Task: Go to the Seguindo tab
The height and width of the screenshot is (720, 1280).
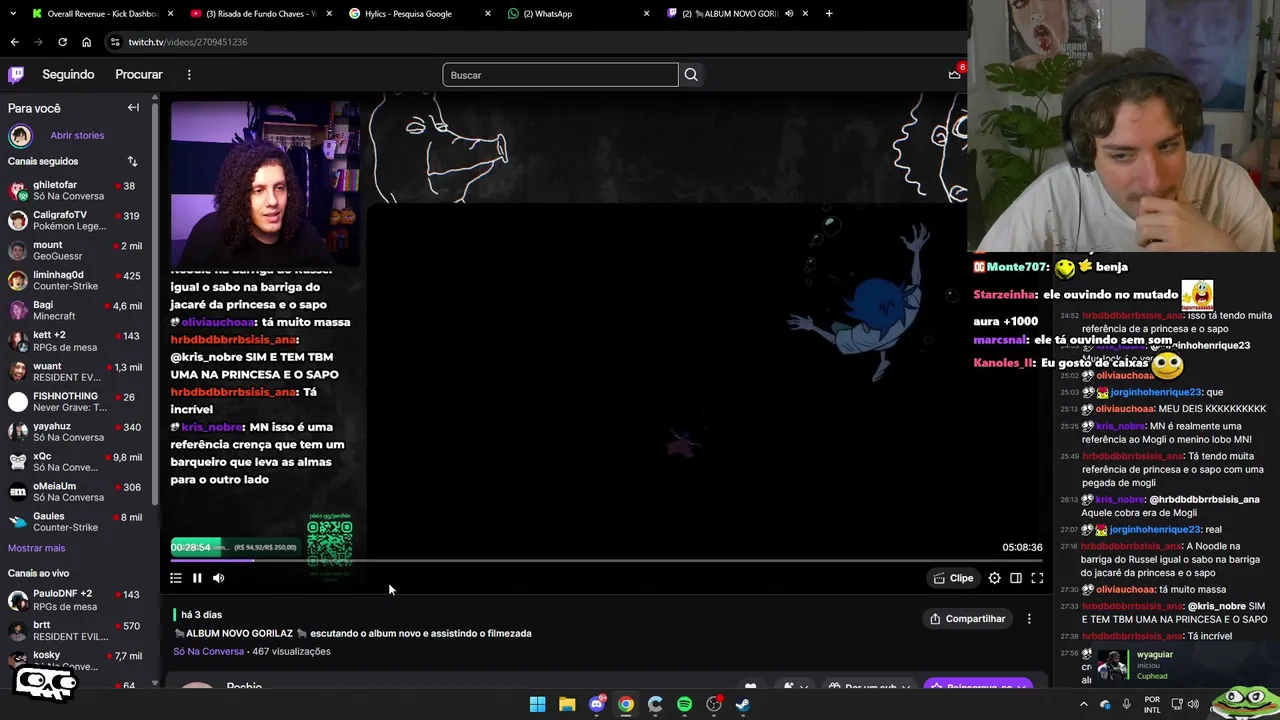Action: pyautogui.click(x=68, y=75)
